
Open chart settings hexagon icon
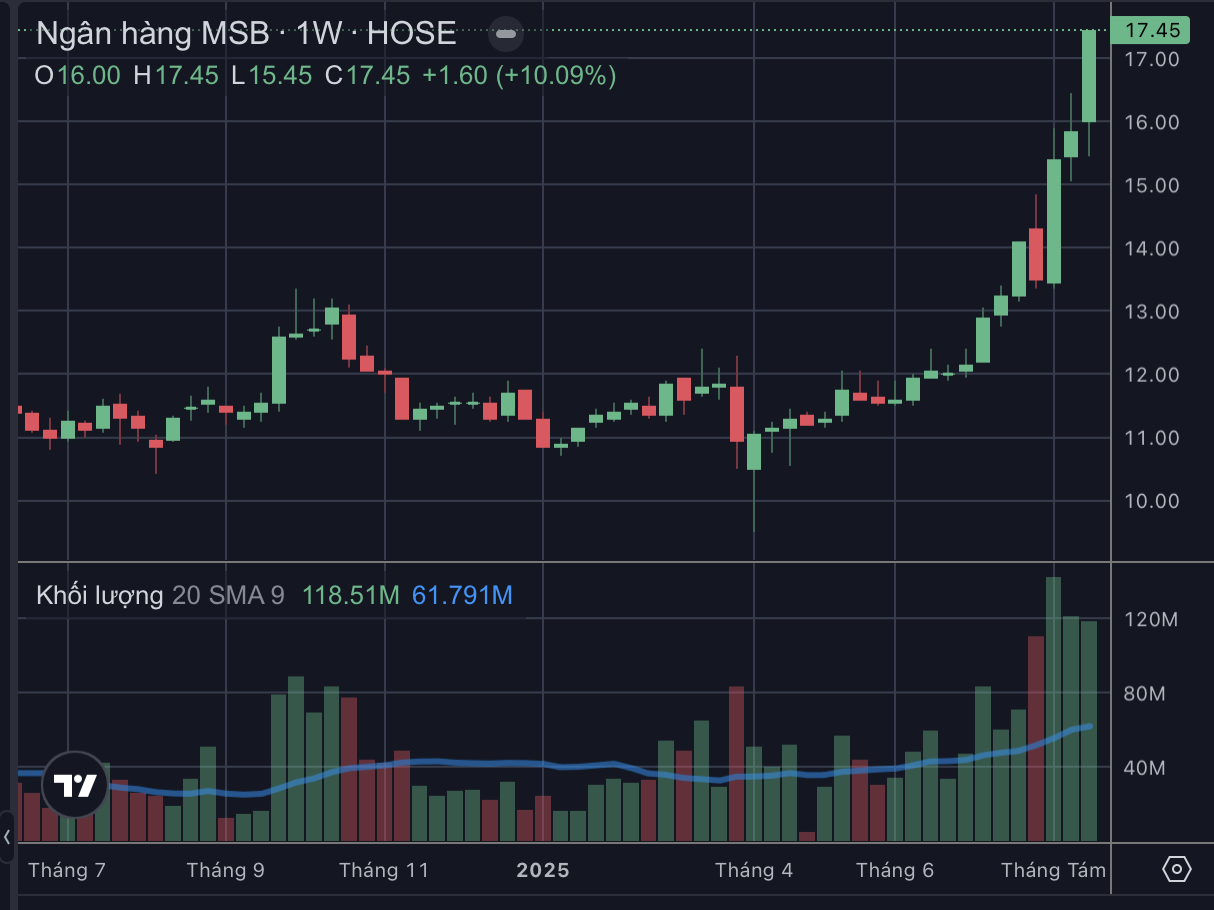[x=1178, y=869]
